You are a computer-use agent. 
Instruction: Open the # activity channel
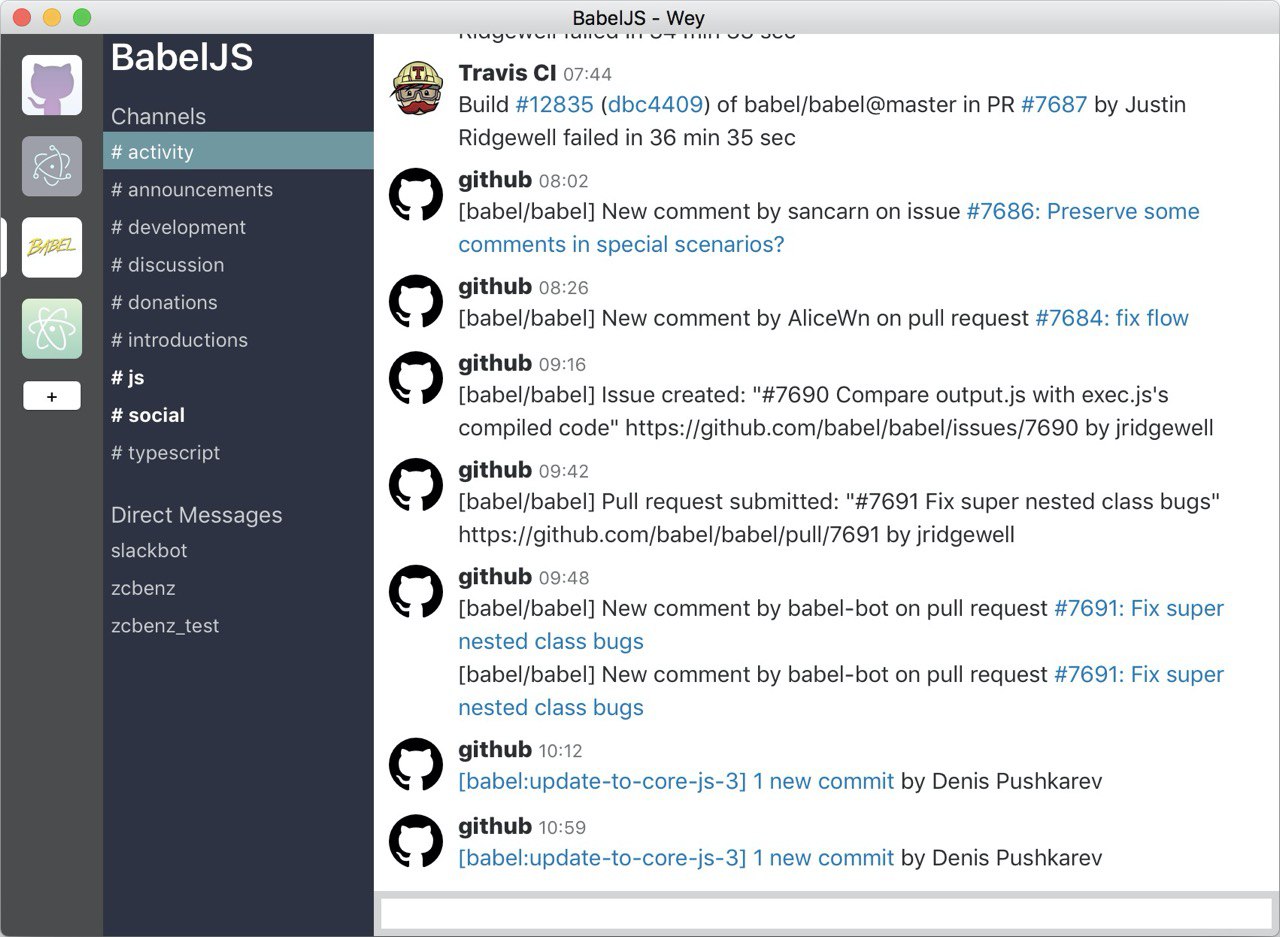pyautogui.click(x=238, y=152)
